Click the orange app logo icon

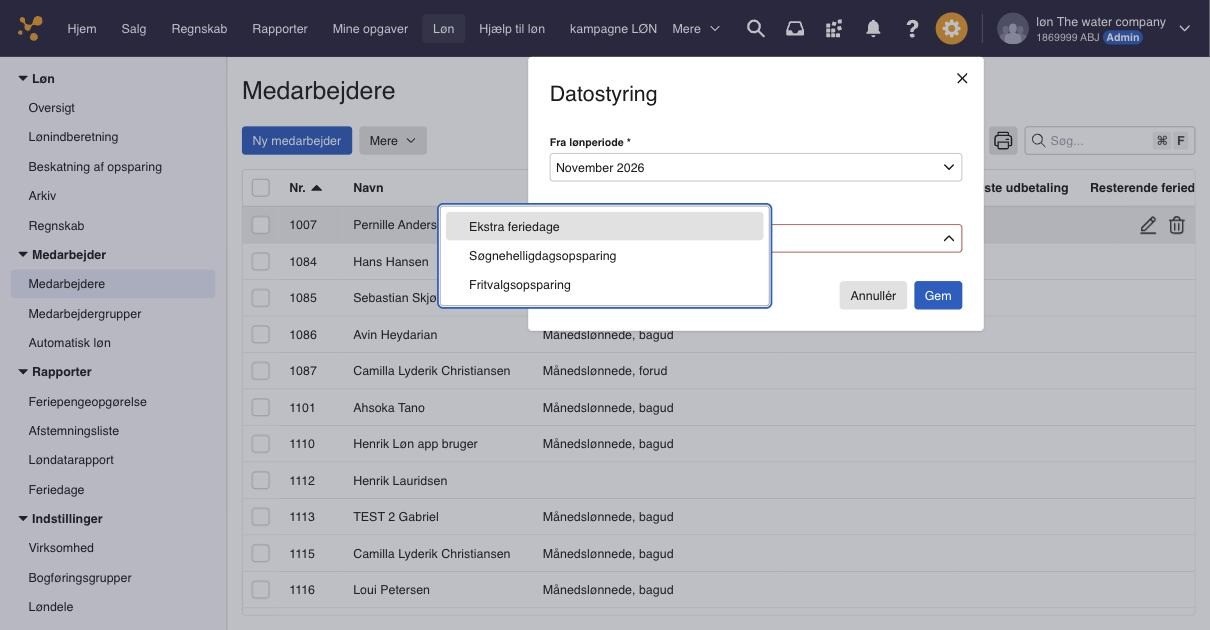30,28
